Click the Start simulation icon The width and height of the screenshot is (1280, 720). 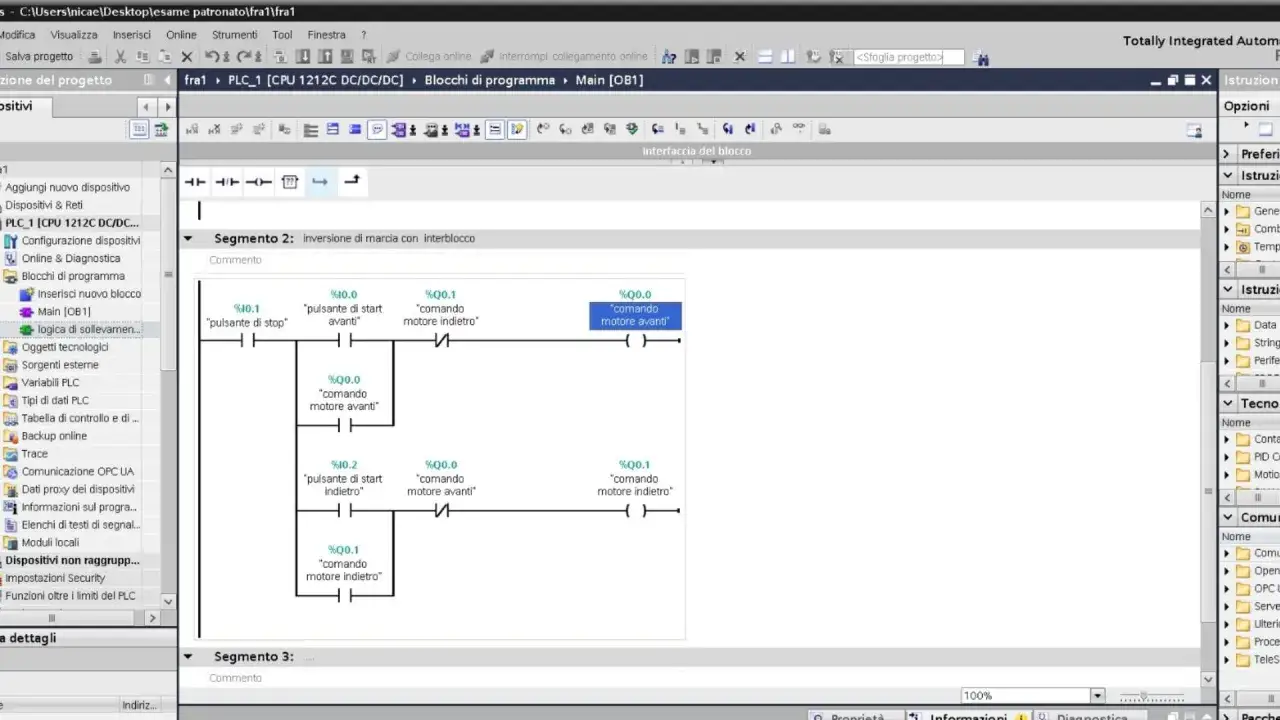[347, 57]
